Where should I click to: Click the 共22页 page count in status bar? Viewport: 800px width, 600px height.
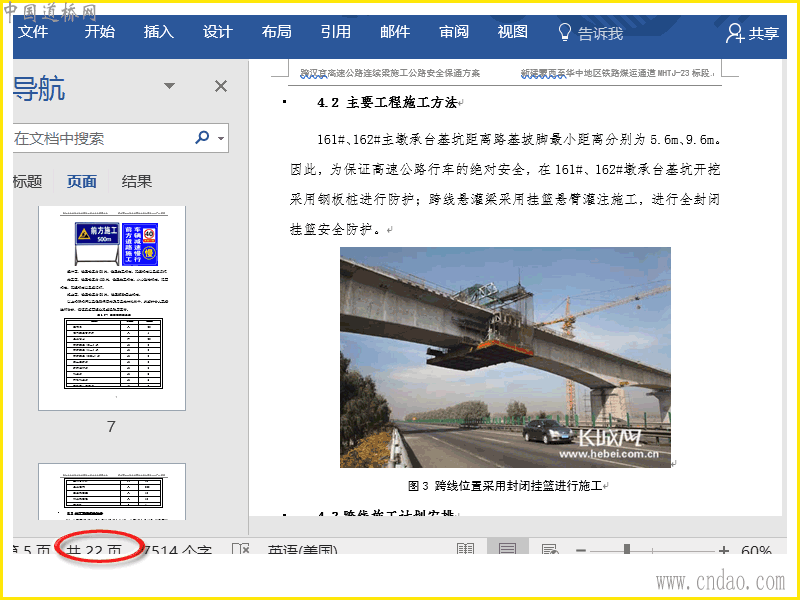(94, 550)
